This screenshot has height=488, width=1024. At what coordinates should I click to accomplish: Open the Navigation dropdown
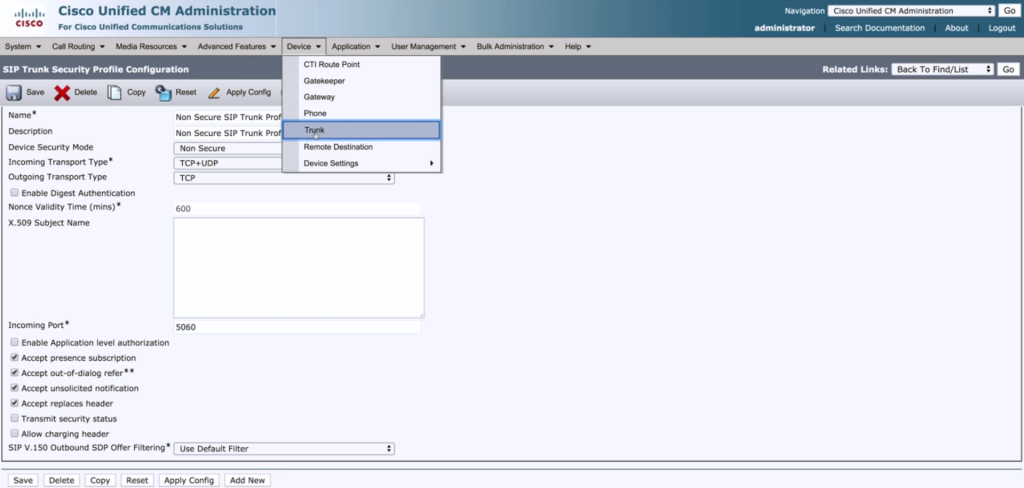[911, 11]
